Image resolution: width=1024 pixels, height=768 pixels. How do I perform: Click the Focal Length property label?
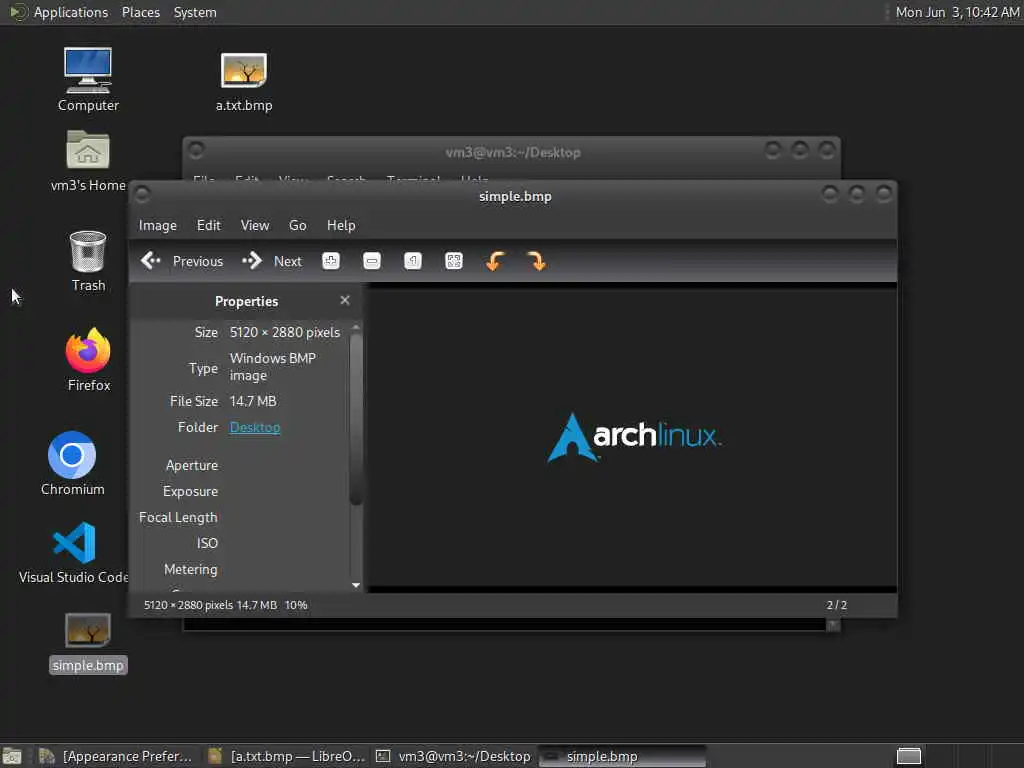coord(178,517)
